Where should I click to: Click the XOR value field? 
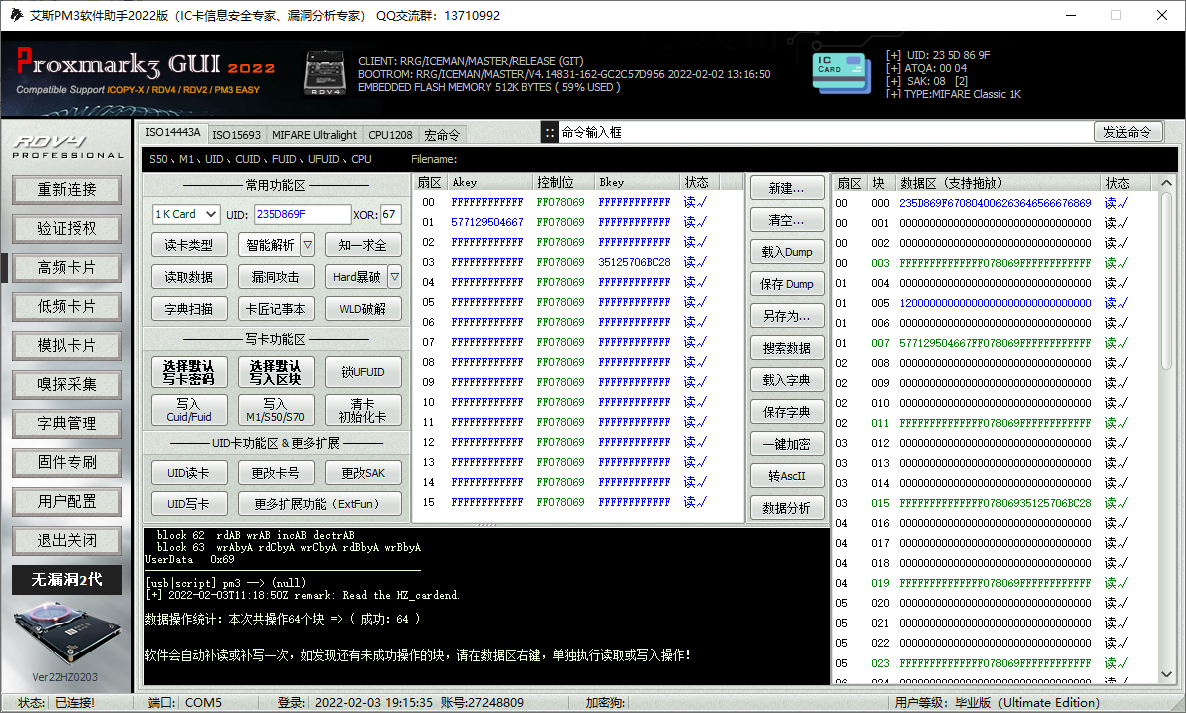point(390,214)
